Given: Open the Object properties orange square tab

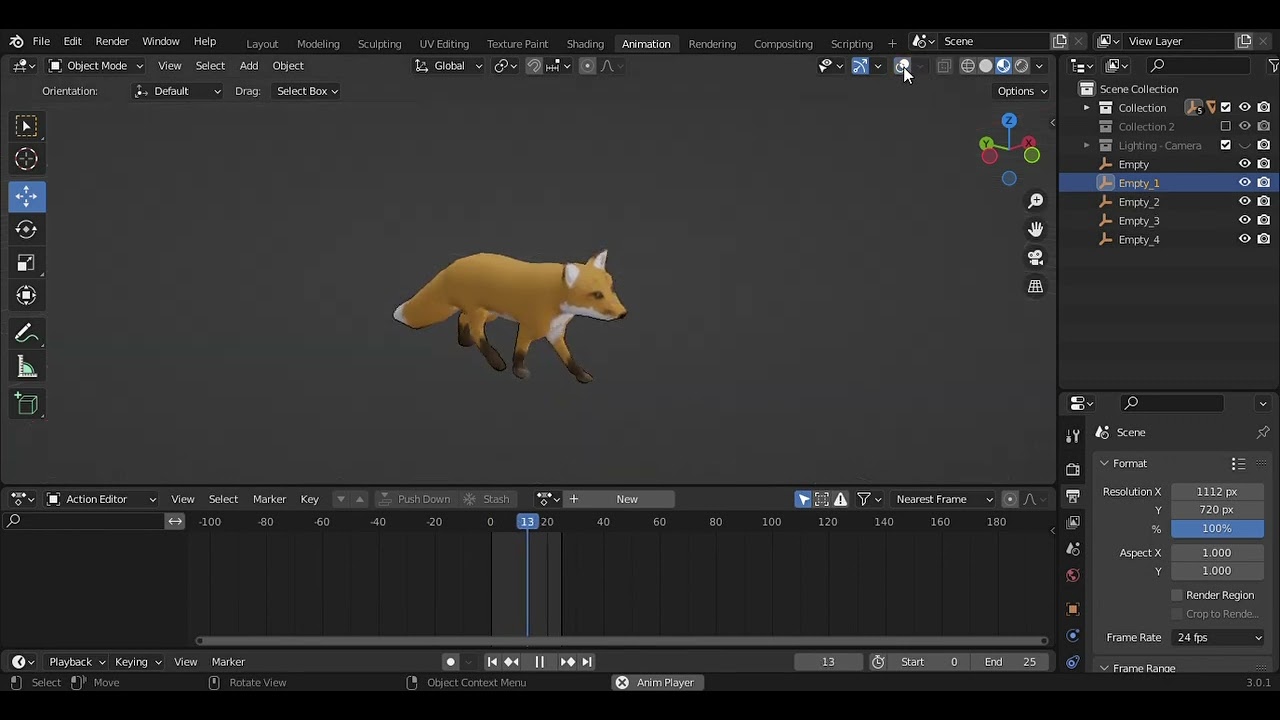Looking at the screenshot, I should (1073, 609).
